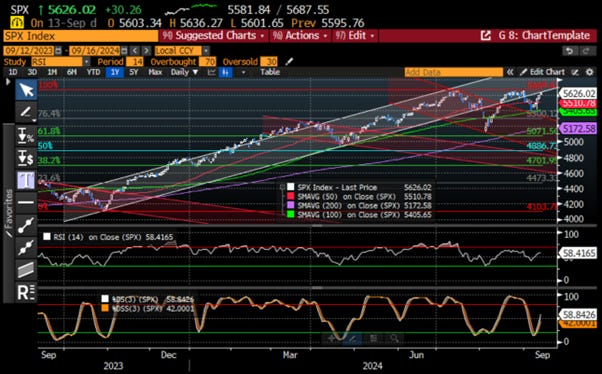Click annotate icon next to Edit Chart

575,72
